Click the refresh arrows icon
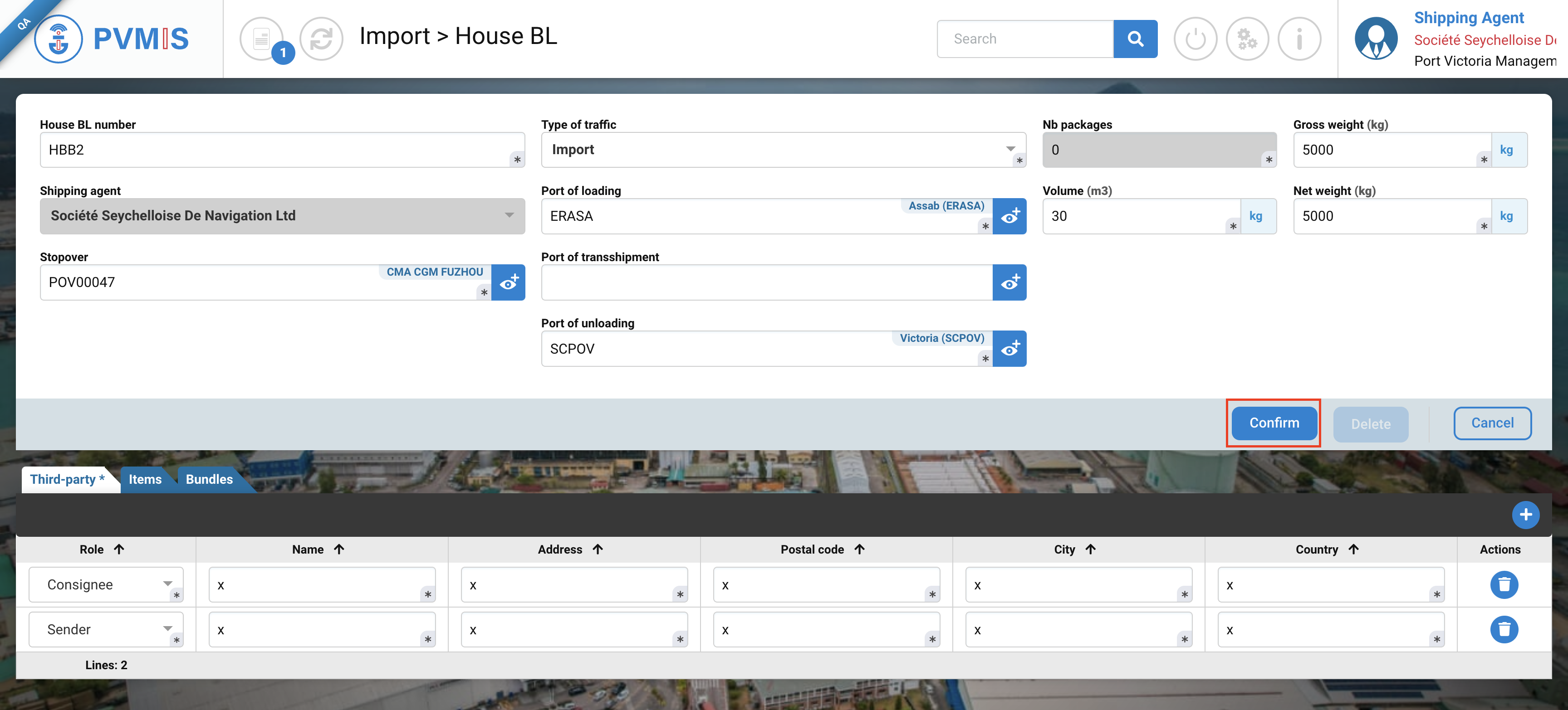The height and width of the screenshot is (710, 1568). tap(321, 39)
